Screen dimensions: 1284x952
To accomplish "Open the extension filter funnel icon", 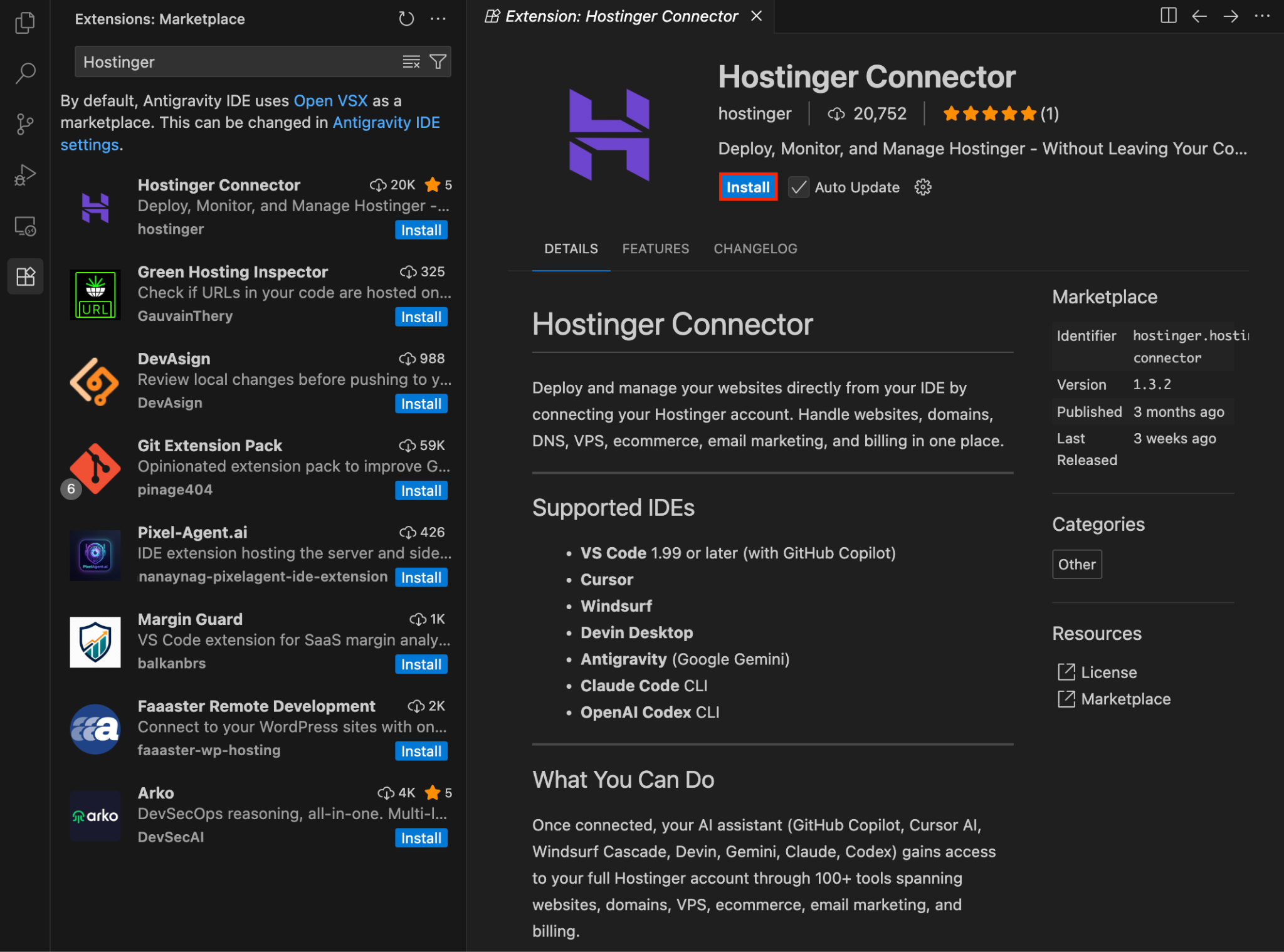I will coord(438,61).
